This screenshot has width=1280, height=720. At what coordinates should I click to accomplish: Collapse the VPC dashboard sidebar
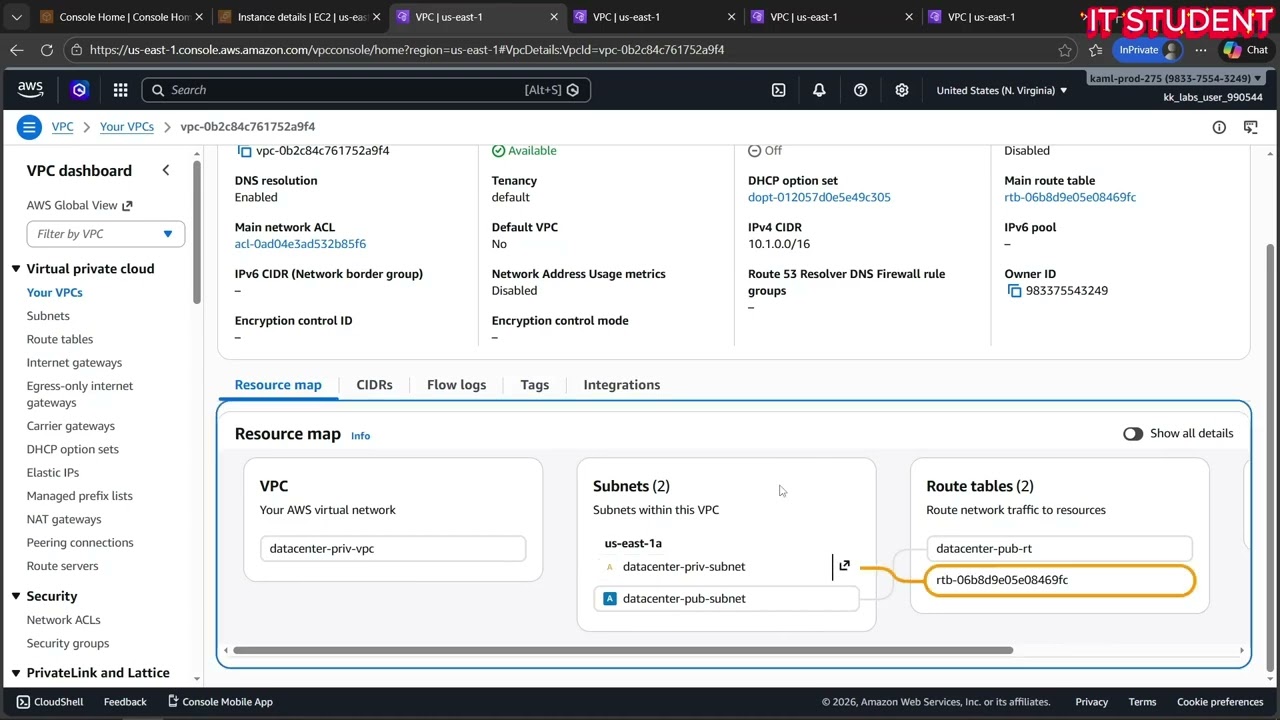click(166, 171)
